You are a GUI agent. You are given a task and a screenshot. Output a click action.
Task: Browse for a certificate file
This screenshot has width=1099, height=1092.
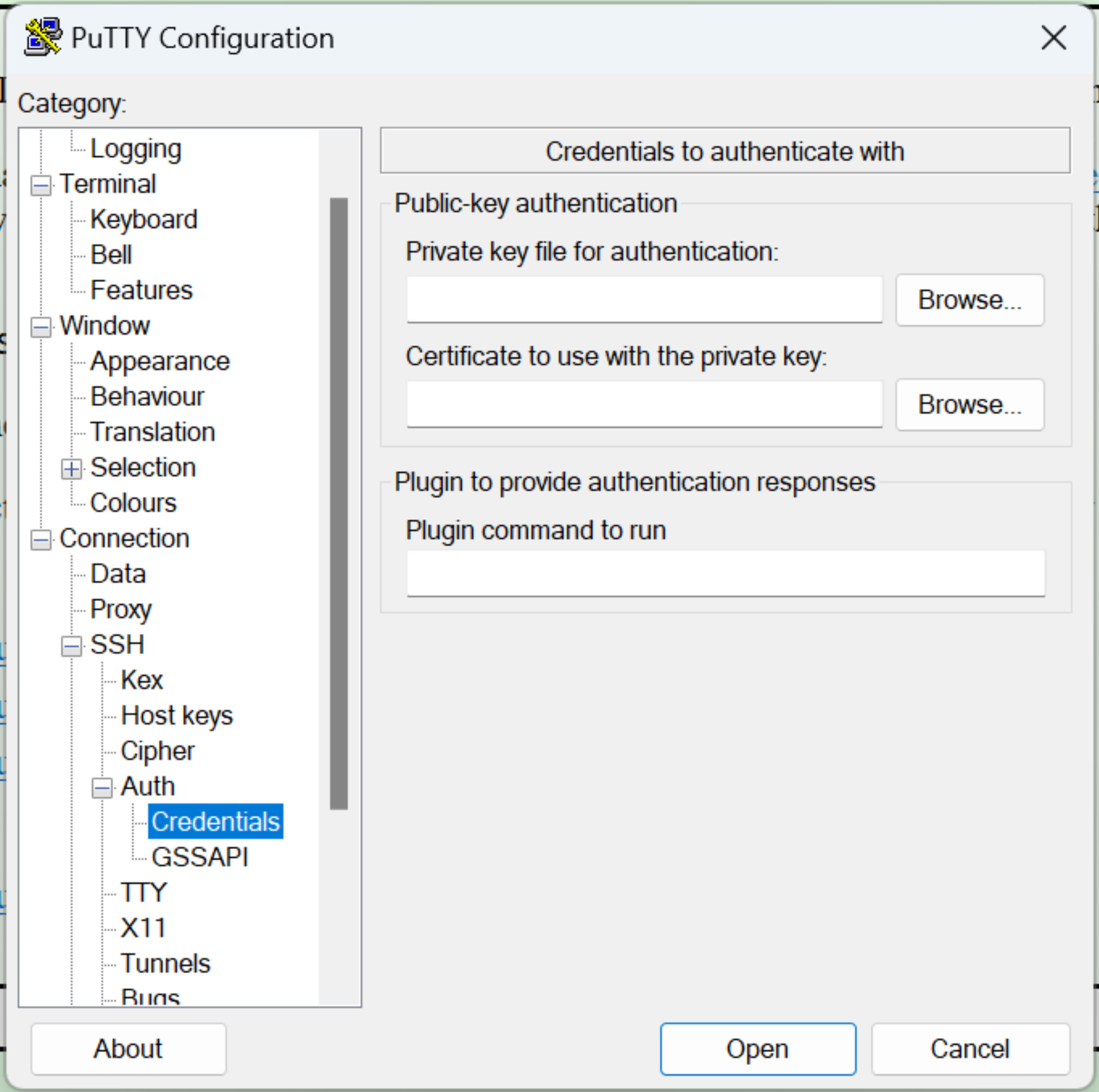pos(969,404)
